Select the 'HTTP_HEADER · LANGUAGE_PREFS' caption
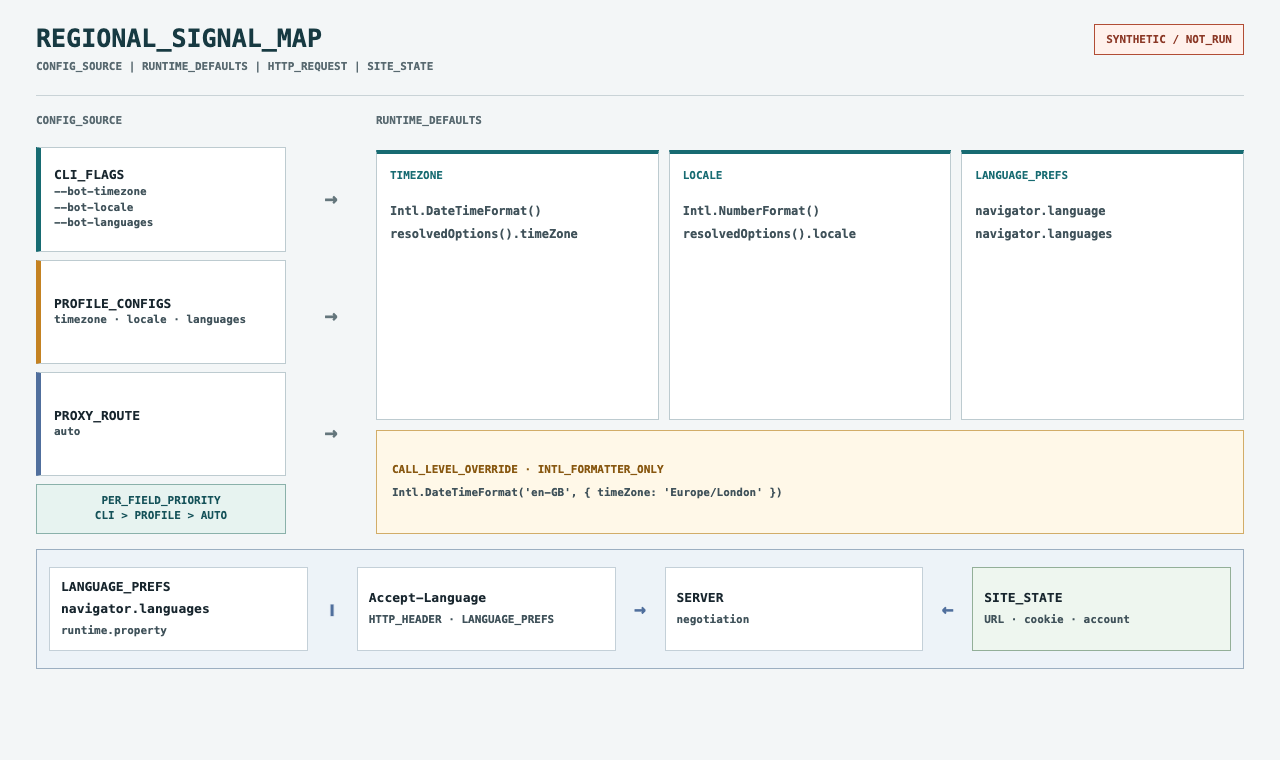The image size is (1280, 760). (x=461, y=619)
